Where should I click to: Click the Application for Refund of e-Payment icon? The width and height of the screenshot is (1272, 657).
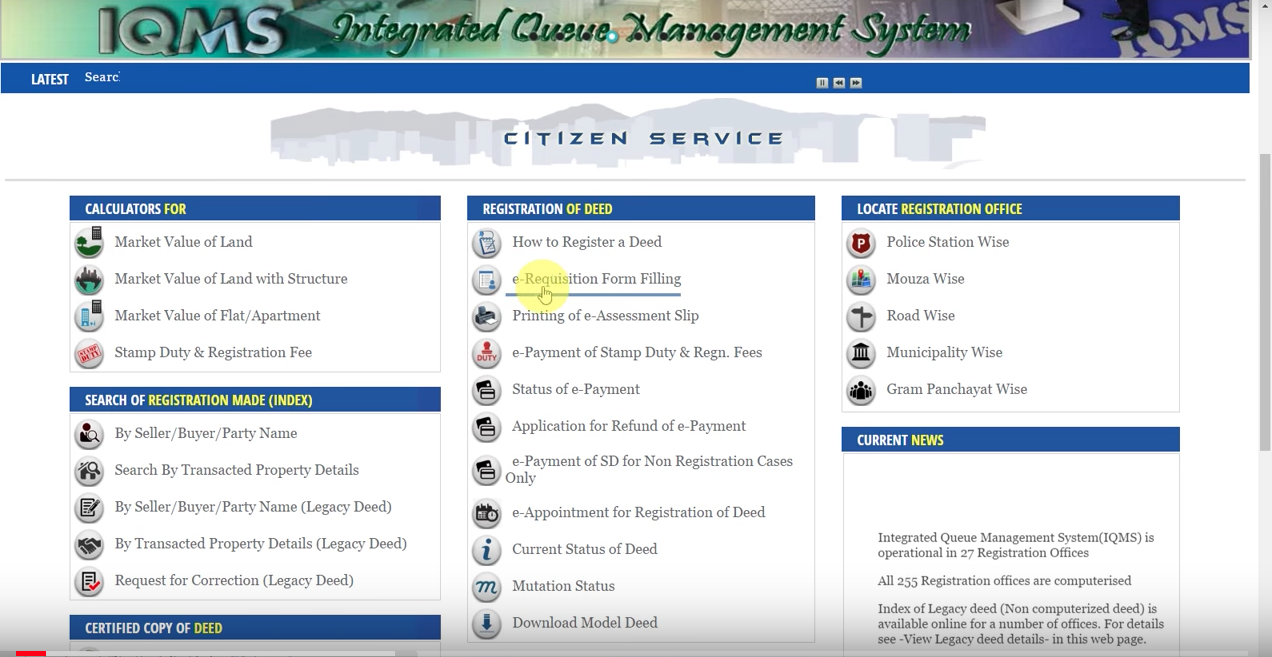pos(487,428)
